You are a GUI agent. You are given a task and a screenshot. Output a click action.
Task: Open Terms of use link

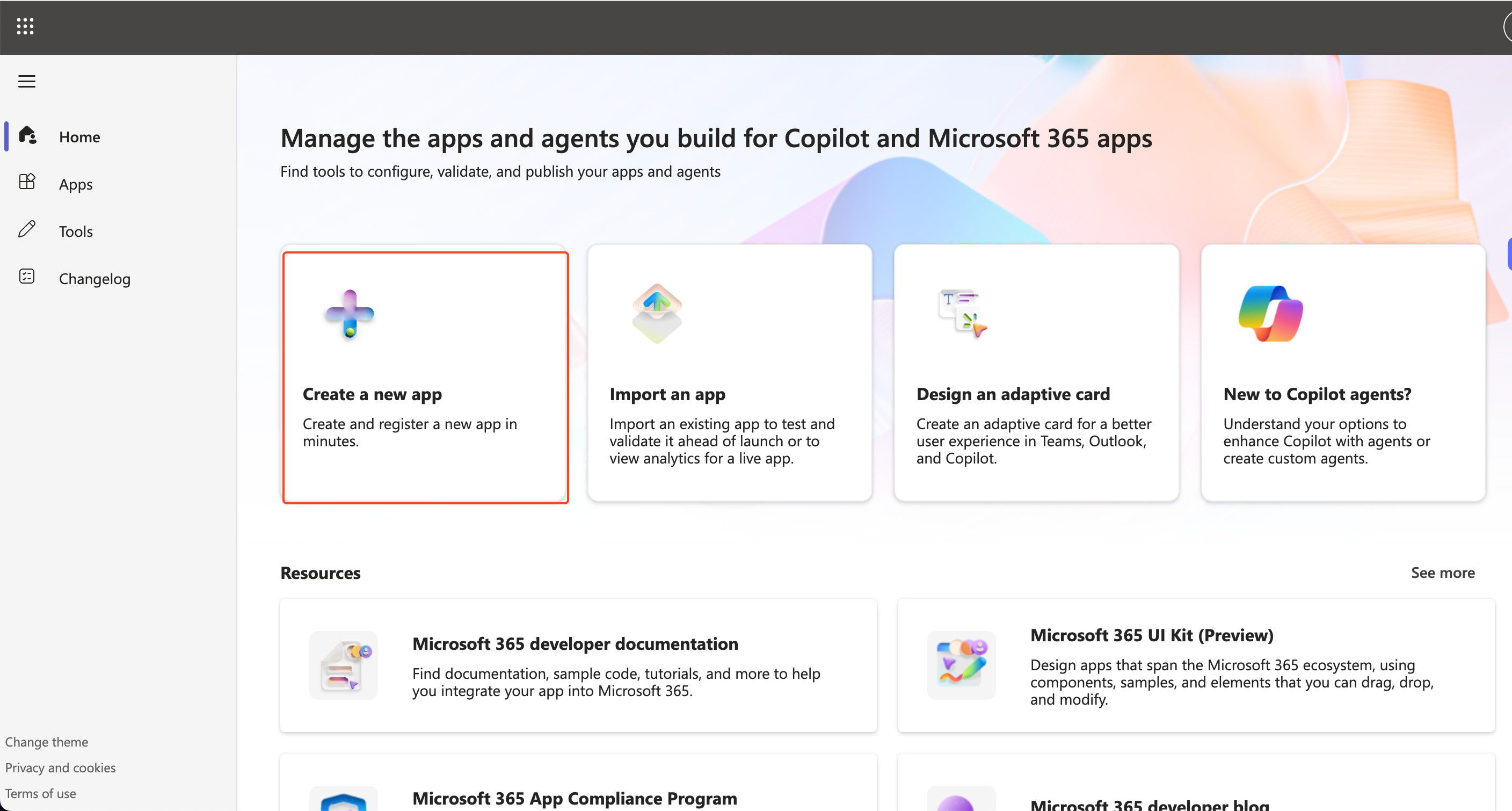pos(40,794)
